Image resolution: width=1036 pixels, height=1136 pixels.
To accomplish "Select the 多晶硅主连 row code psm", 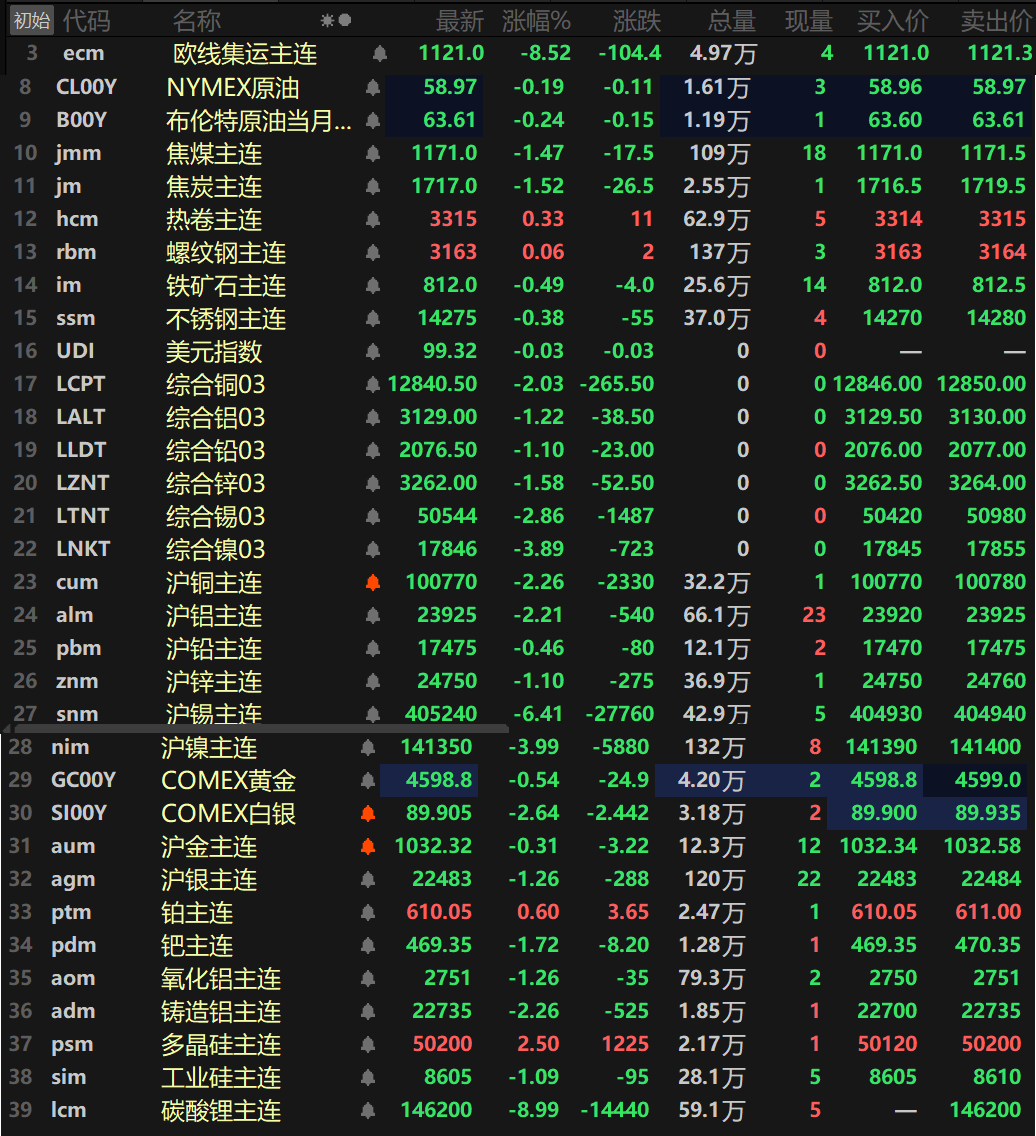I will pos(72,1044).
